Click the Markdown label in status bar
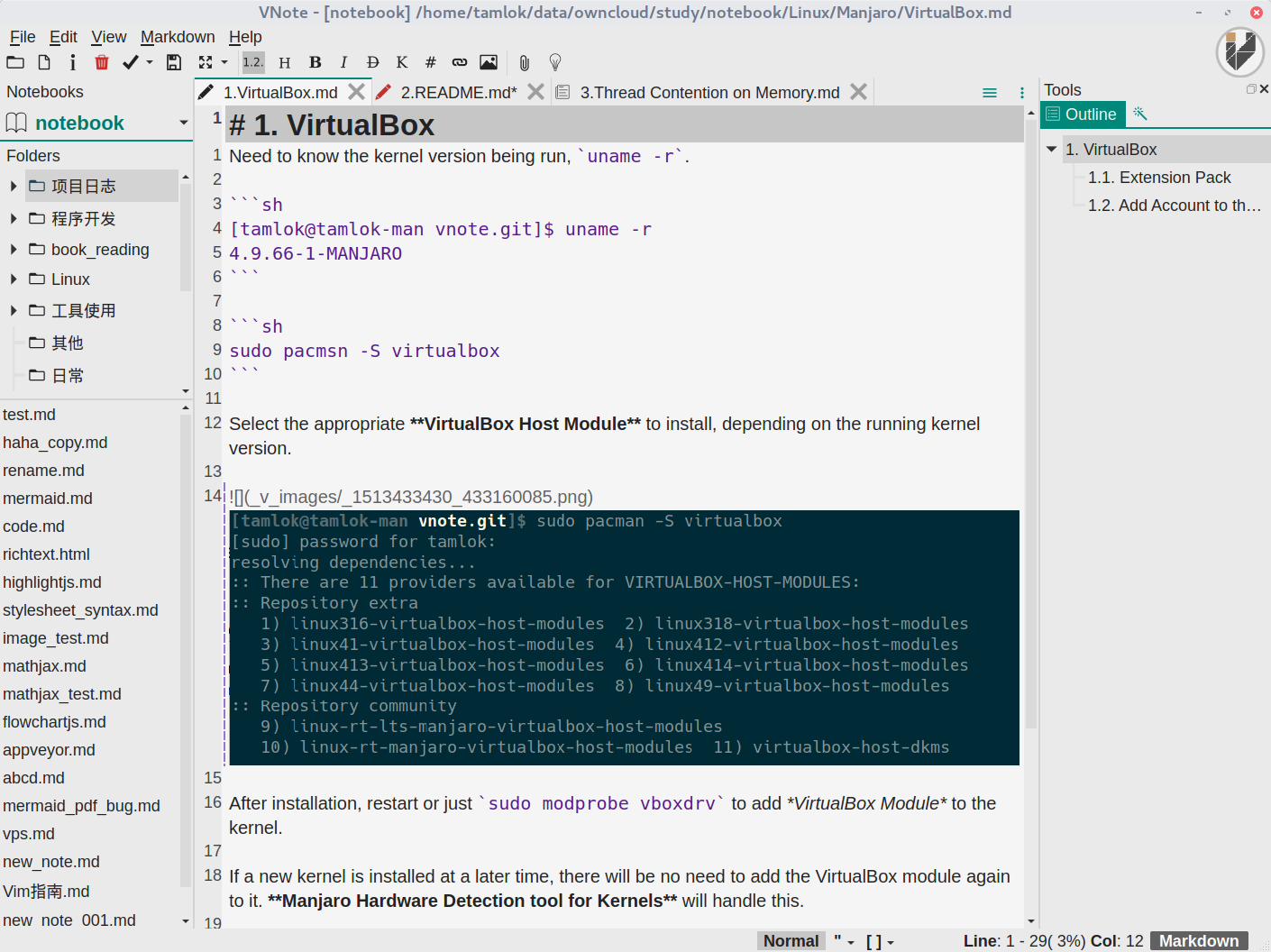Screen dimensions: 1271x952 [x=1199, y=940]
